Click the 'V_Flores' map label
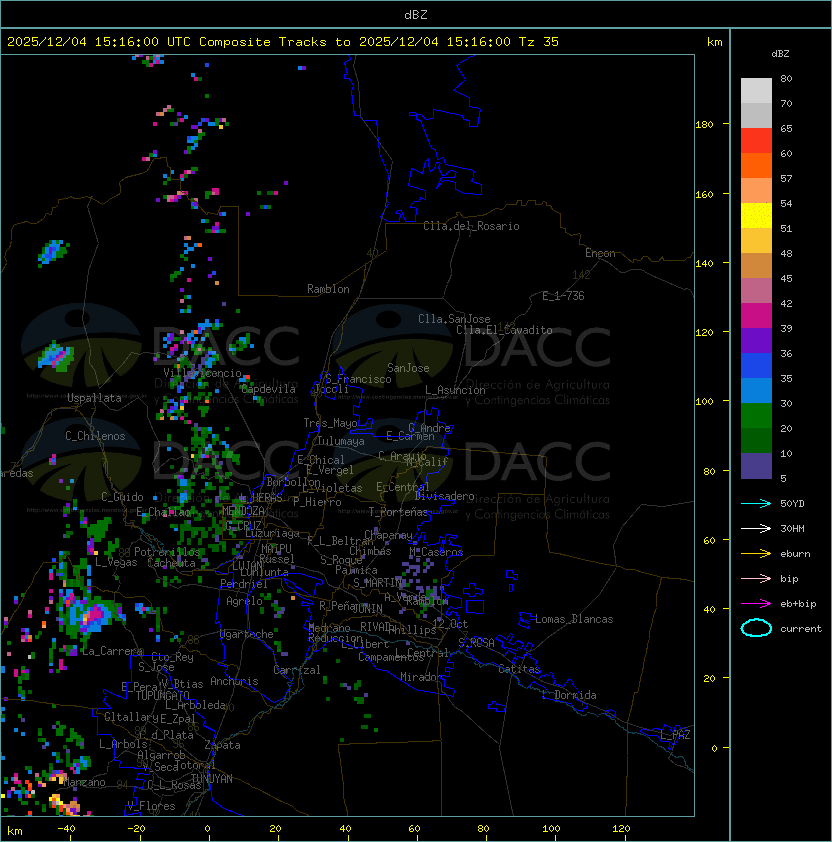 [x=151, y=806]
